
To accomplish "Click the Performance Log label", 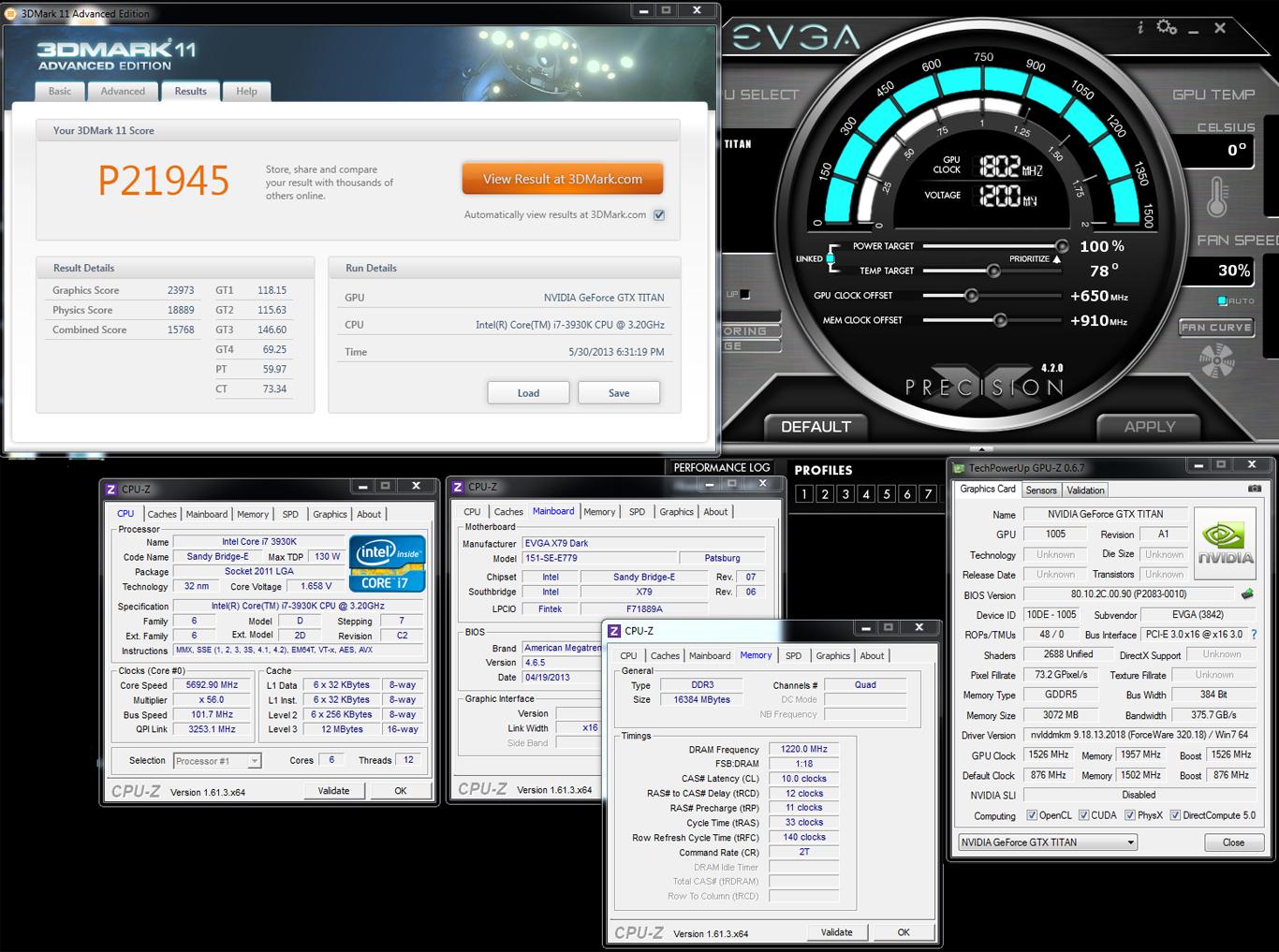I will (722, 467).
